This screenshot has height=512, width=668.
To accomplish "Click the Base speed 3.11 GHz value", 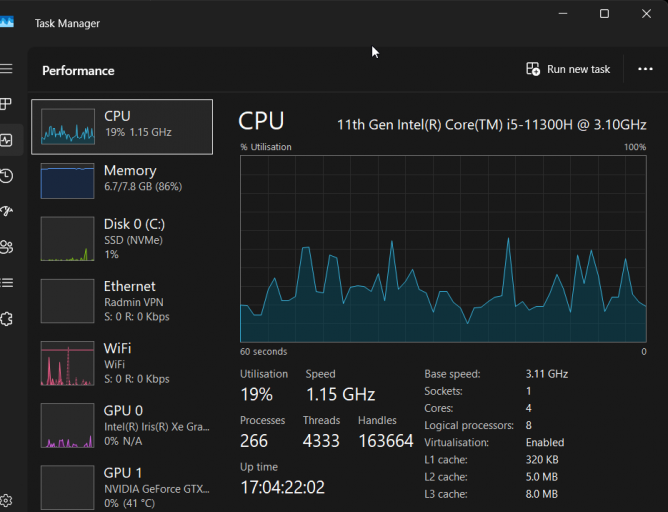I will (547, 374).
